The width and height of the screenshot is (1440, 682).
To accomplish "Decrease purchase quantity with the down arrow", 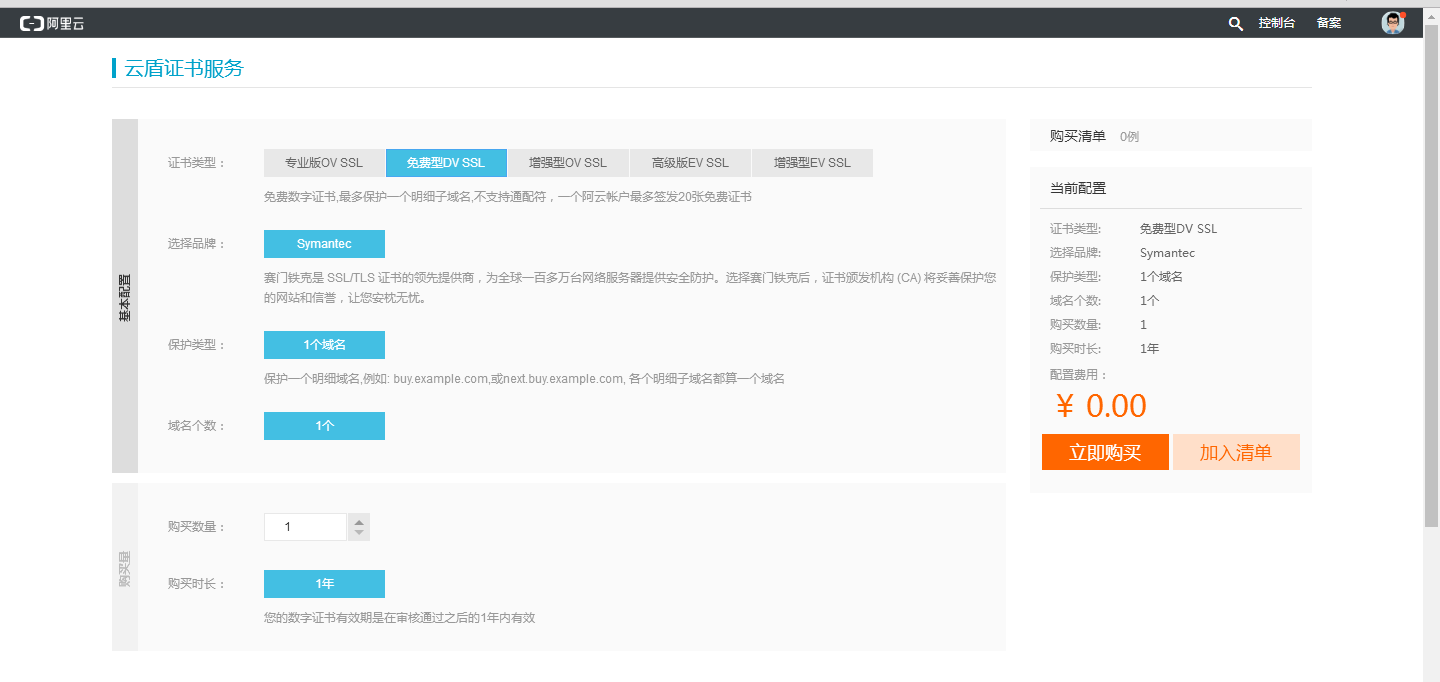I will point(359,534).
